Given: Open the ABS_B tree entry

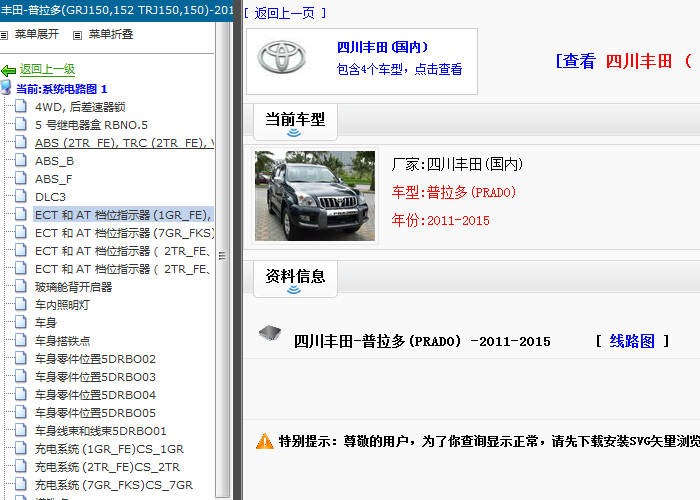Looking at the screenshot, I should [x=54, y=161].
